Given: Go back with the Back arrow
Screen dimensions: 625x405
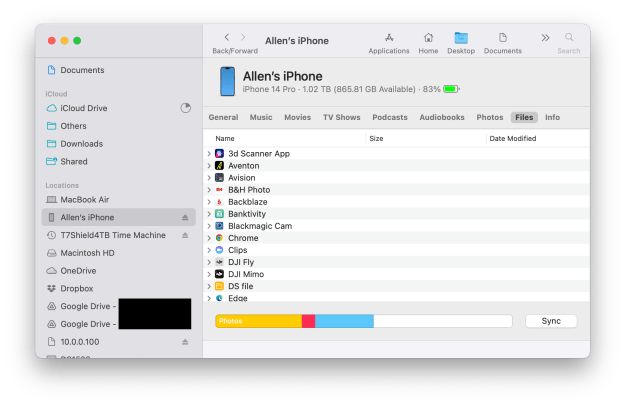Looking at the screenshot, I should point(227,37).
